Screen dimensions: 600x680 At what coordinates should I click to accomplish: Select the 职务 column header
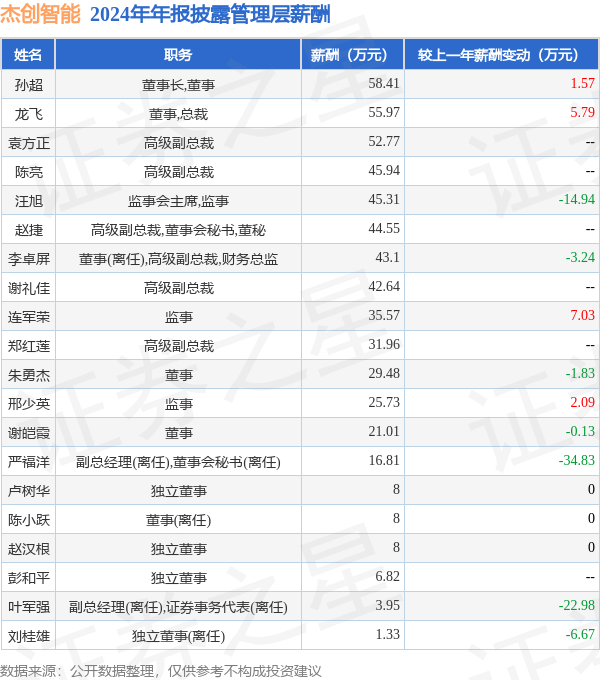pyautogui.click(x=178, y=55)
